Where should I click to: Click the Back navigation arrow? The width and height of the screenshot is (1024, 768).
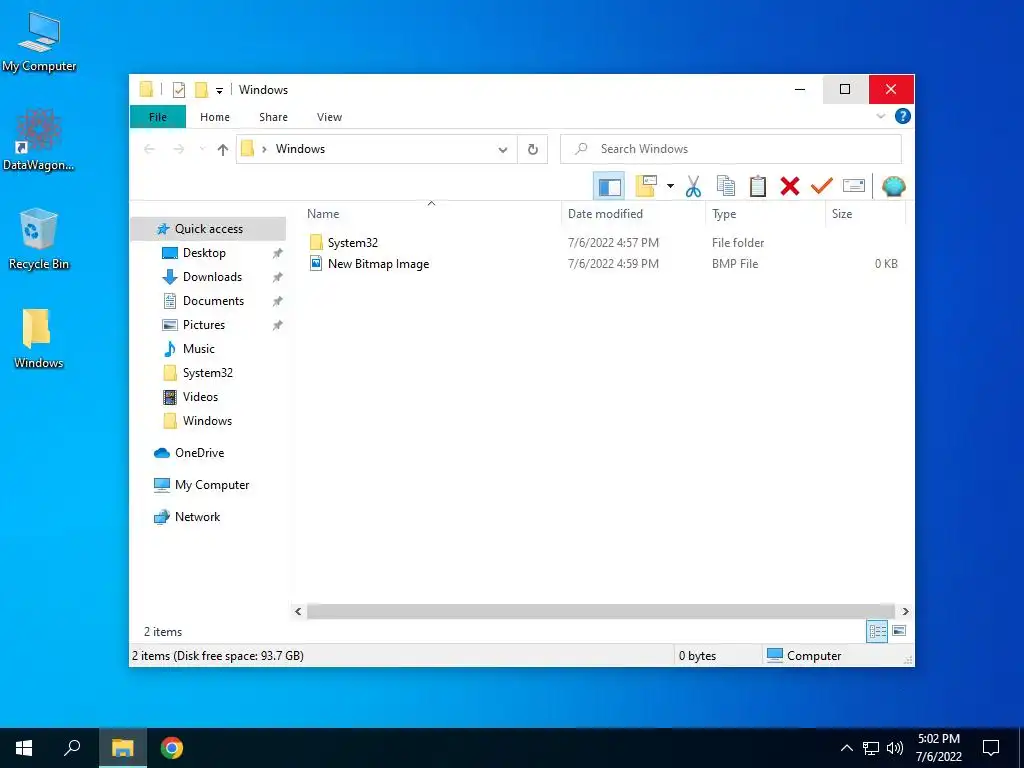coord(150,150)
